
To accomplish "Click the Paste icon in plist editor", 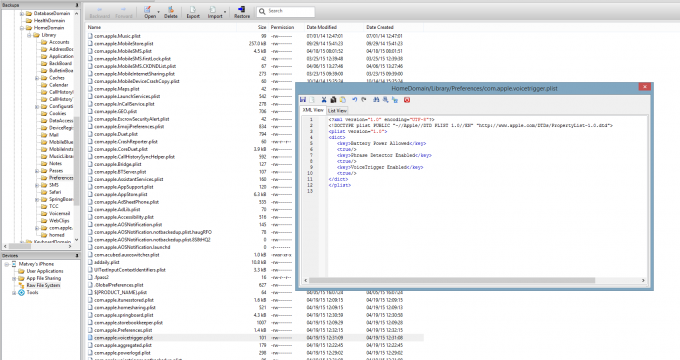I will pos(343,100).
